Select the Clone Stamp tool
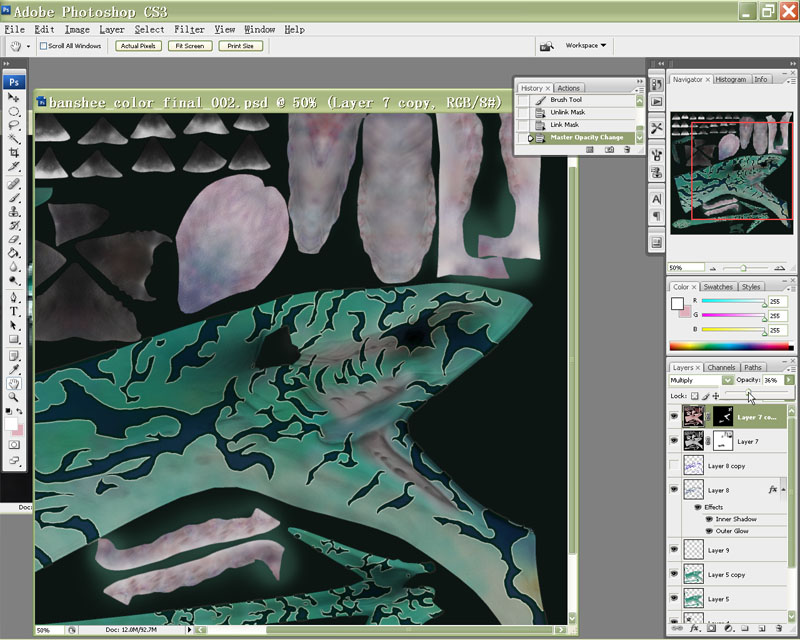The height and width of the screenshot is (640, 800). (14, 211)
